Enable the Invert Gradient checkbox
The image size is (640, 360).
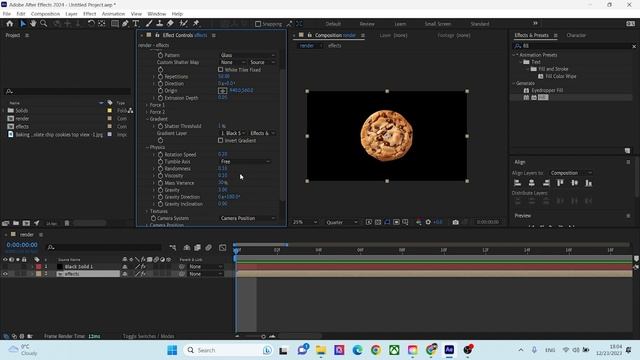[220, 140]
